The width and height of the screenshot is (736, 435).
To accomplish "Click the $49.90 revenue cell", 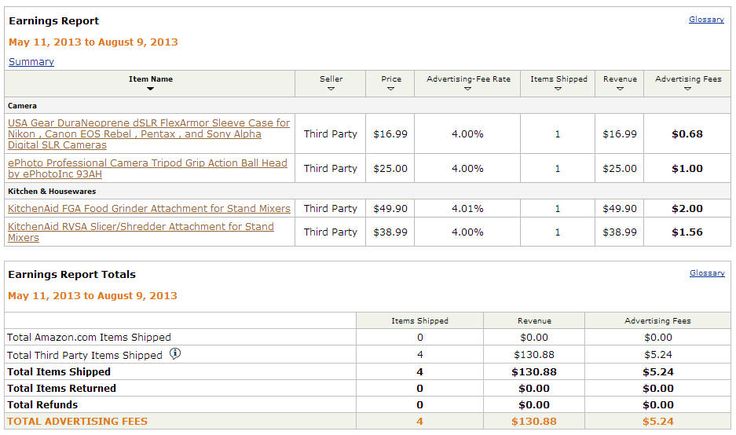I will click(620, 208).
